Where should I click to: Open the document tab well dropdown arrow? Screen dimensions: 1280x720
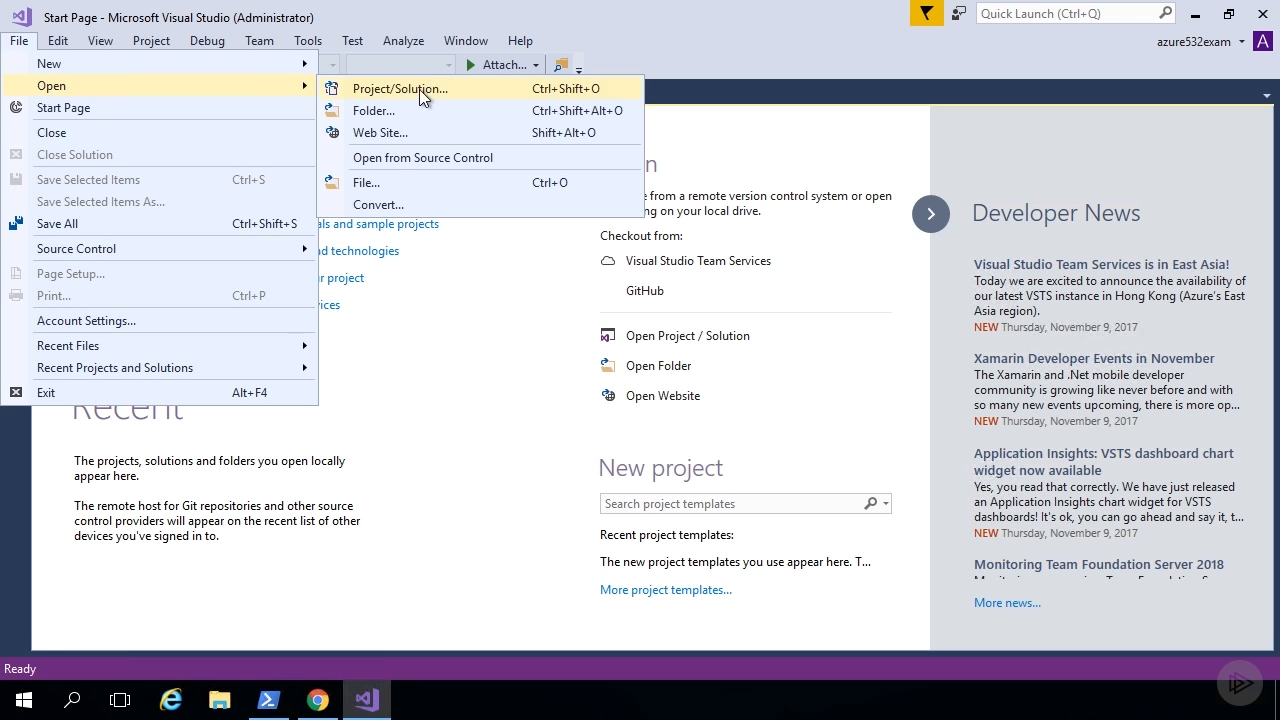point(1266,96)
